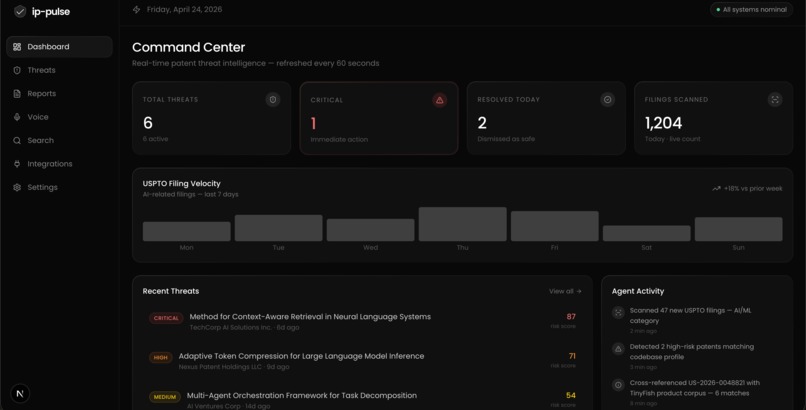Click the risk score 54 value

(x=571, y=395)
